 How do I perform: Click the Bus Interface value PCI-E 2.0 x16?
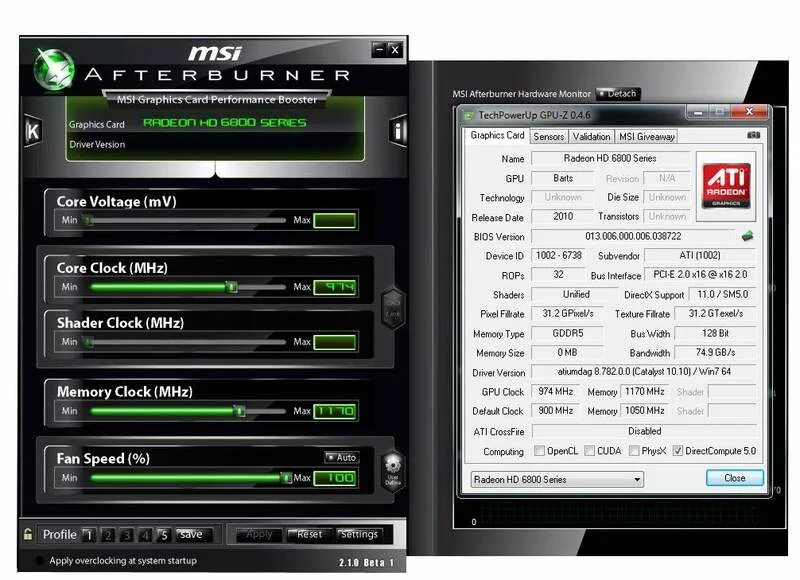click(700, 274)
